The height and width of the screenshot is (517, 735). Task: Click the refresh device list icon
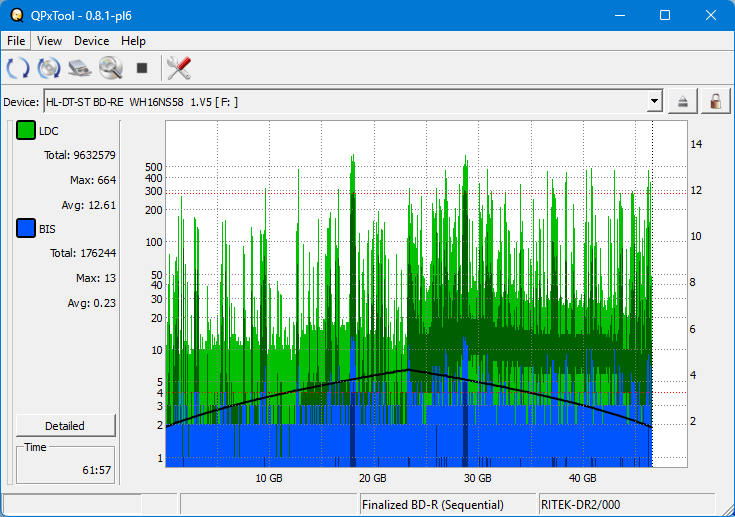[18, 68]
